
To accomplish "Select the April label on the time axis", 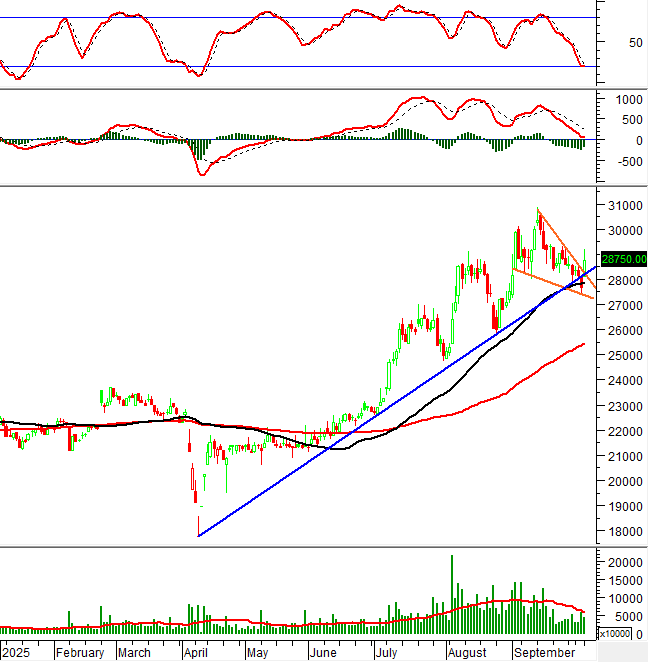I will point(196,652).
